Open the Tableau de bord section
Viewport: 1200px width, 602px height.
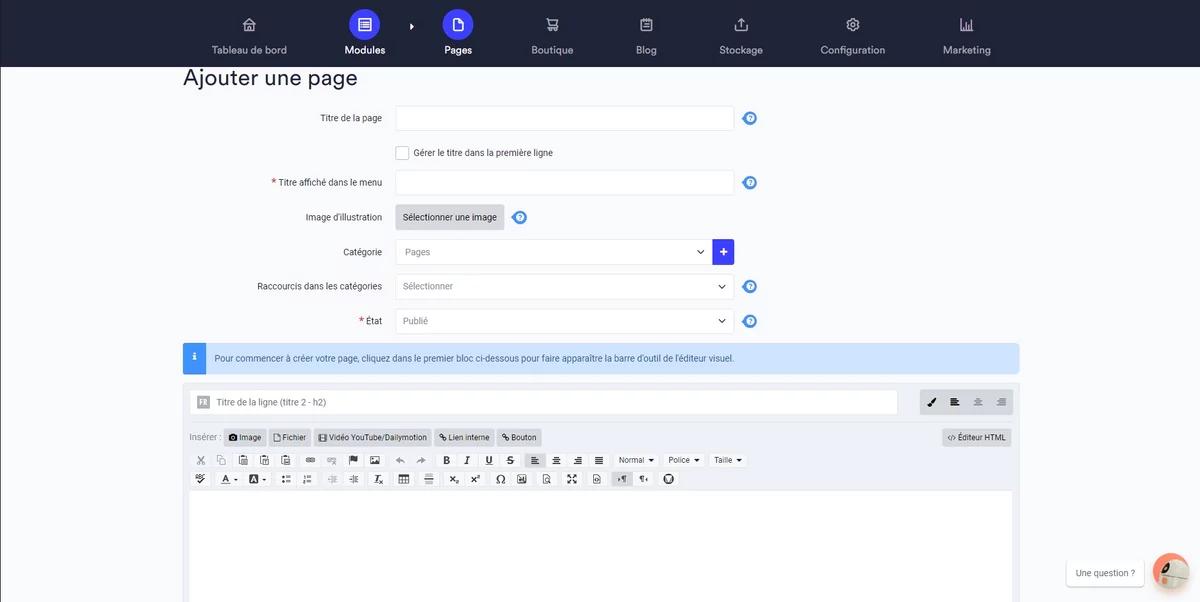click(249, 35)
